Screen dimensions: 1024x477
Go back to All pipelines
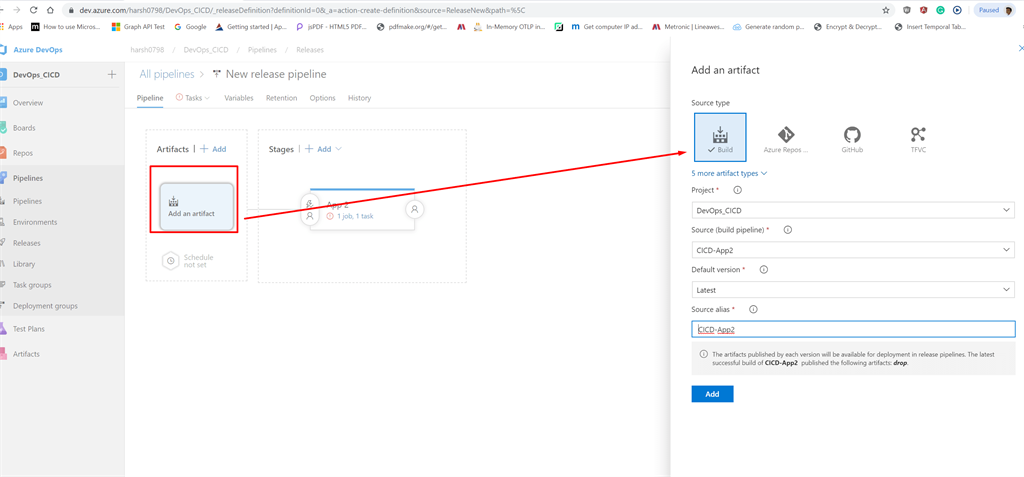tap(167, 74)
